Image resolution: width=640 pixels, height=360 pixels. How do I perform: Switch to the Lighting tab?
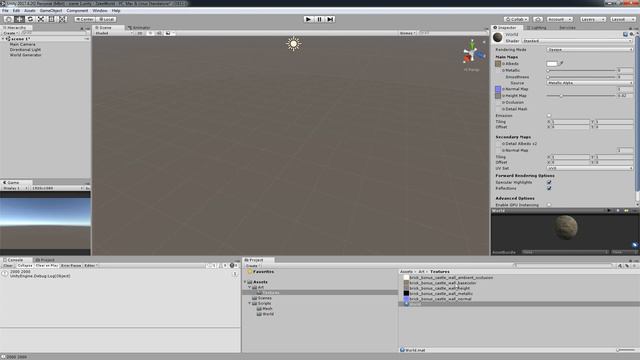click(537, 28)
